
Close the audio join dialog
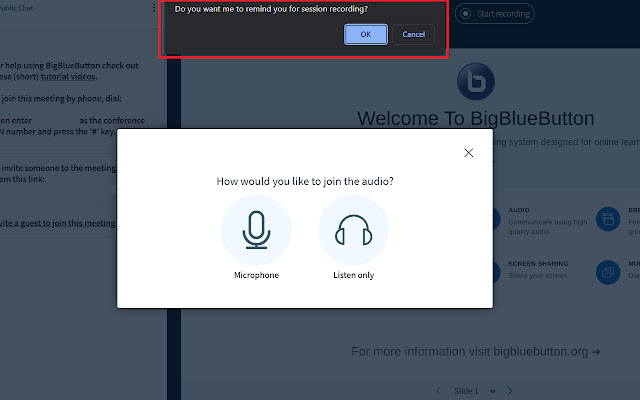click(x=469, y=153)
